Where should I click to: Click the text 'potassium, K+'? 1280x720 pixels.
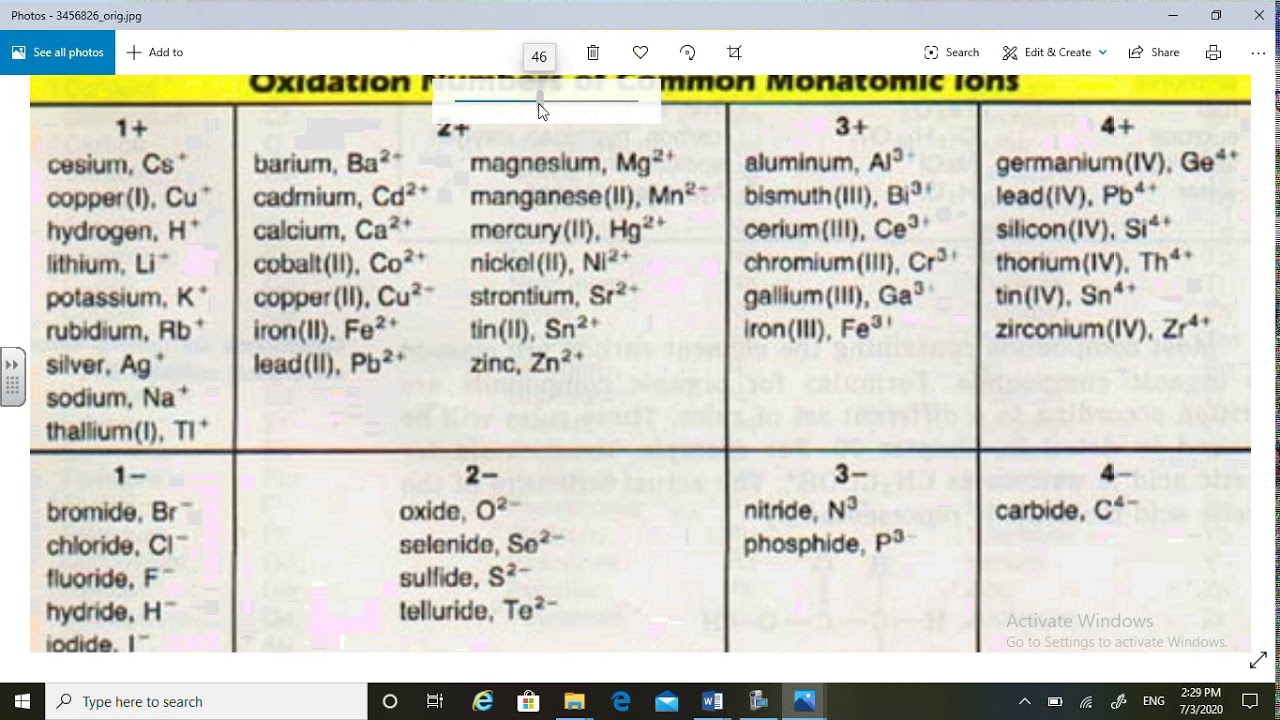pyautogui.click(x=127, y=297)
